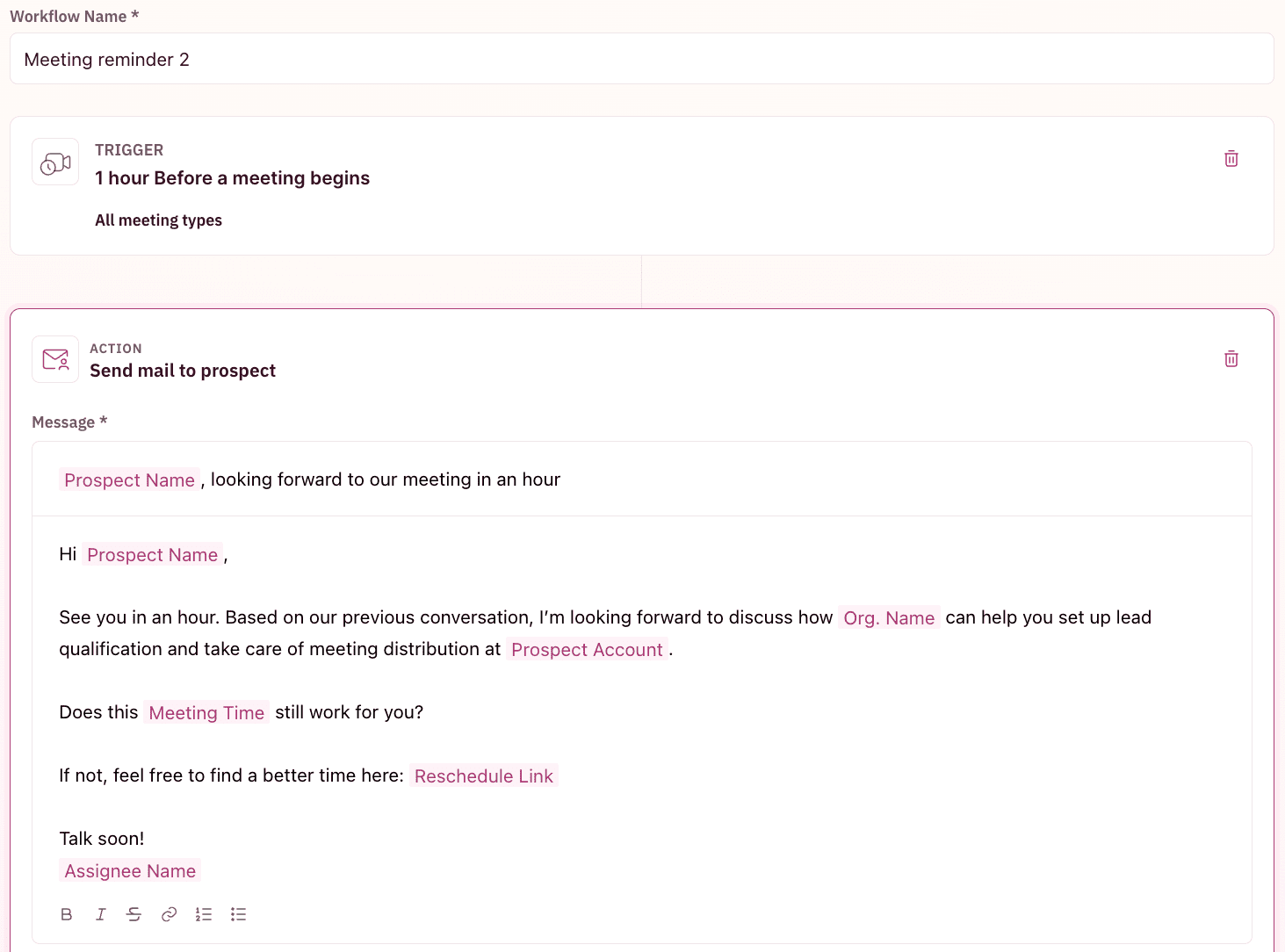Screen dimensions: 1285x952
Task: Apply italic formatting in message editor
Action: 100,914
